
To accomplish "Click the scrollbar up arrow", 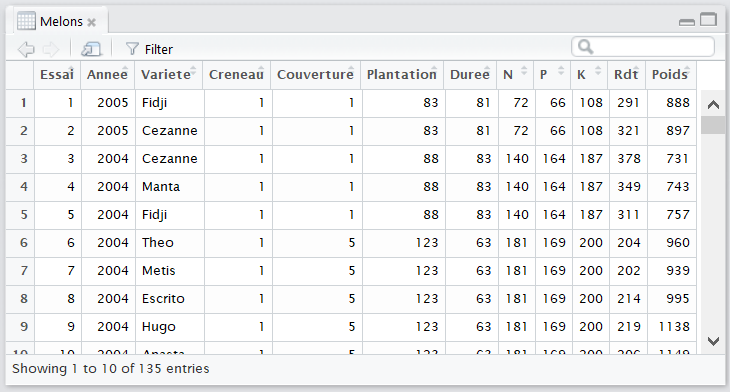I will tap(713, 105).
